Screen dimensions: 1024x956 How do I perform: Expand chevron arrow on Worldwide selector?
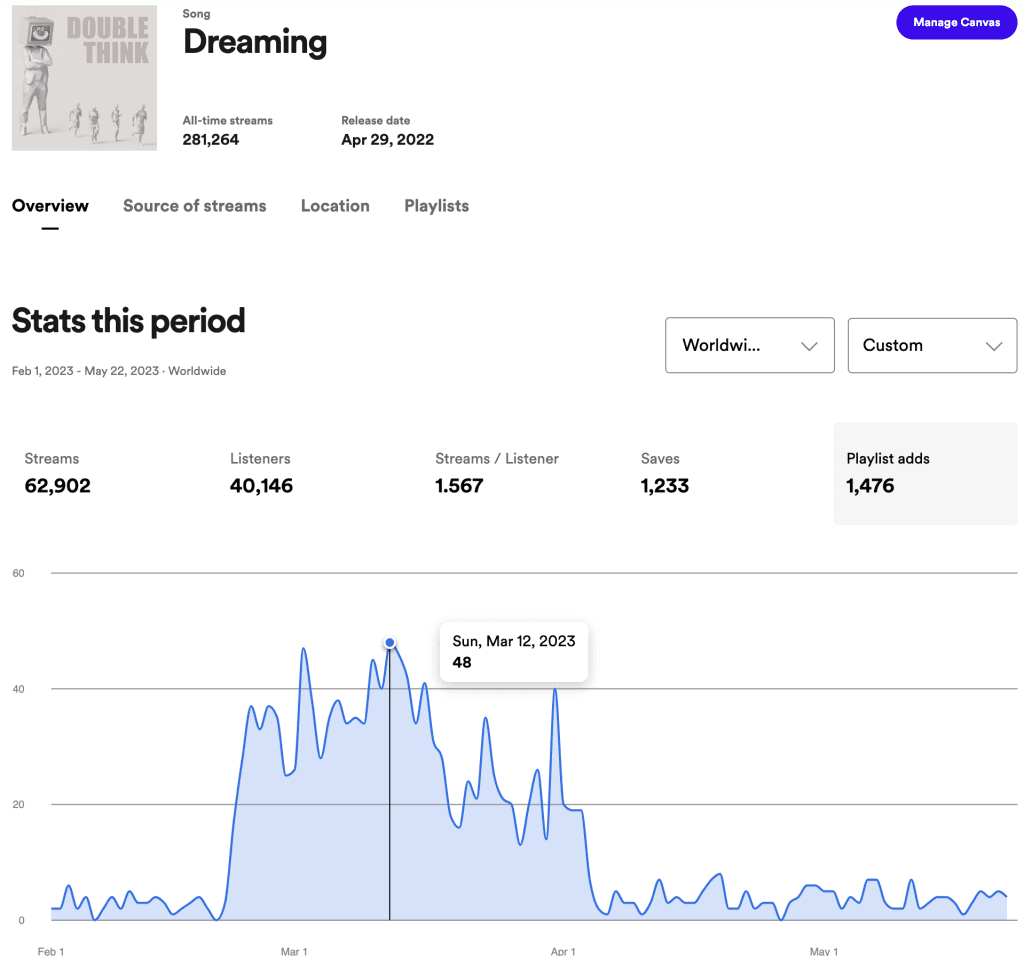tap(809, 346)
